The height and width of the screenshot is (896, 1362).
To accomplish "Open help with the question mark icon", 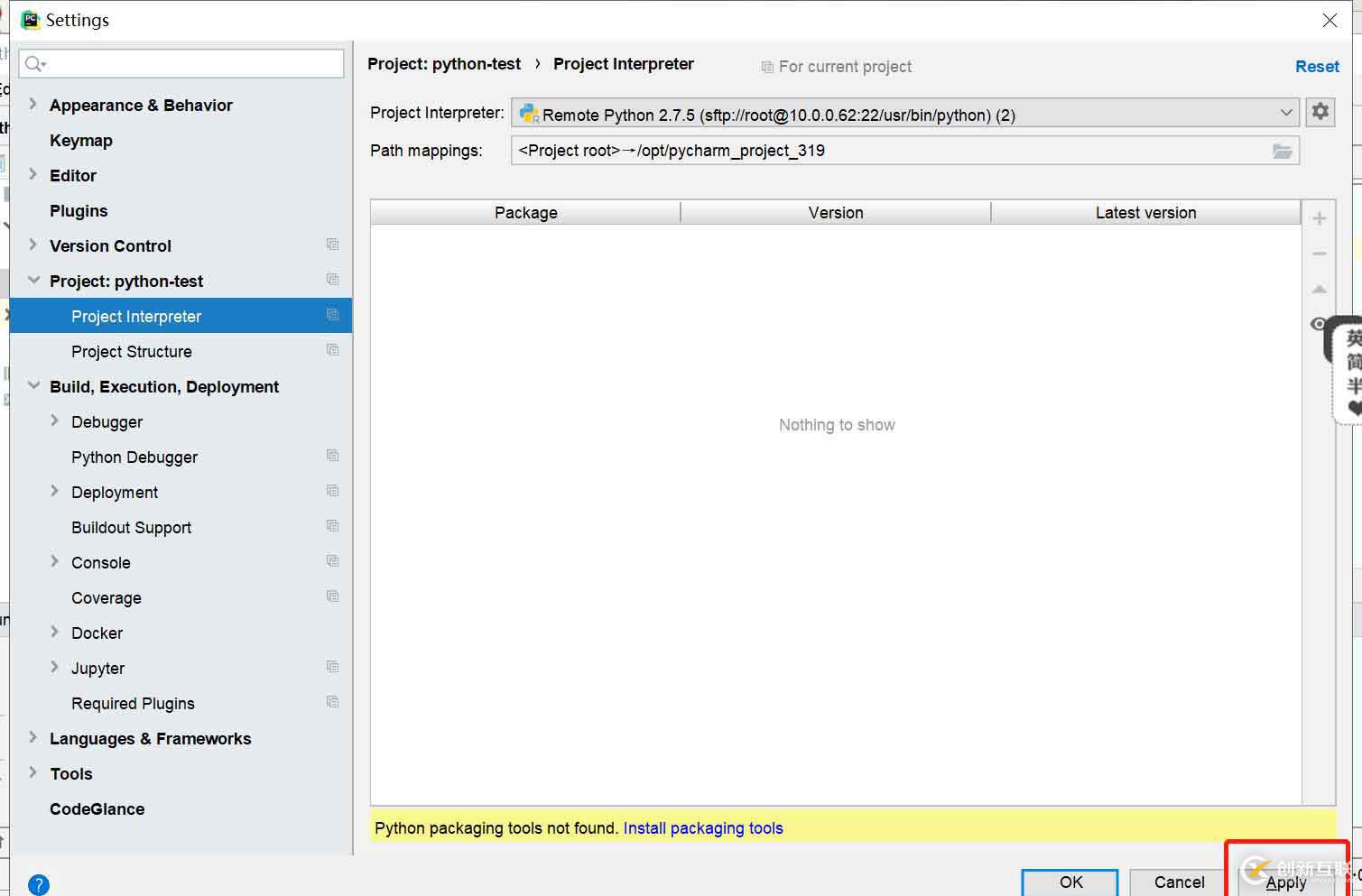I will (x=38, y=884).
